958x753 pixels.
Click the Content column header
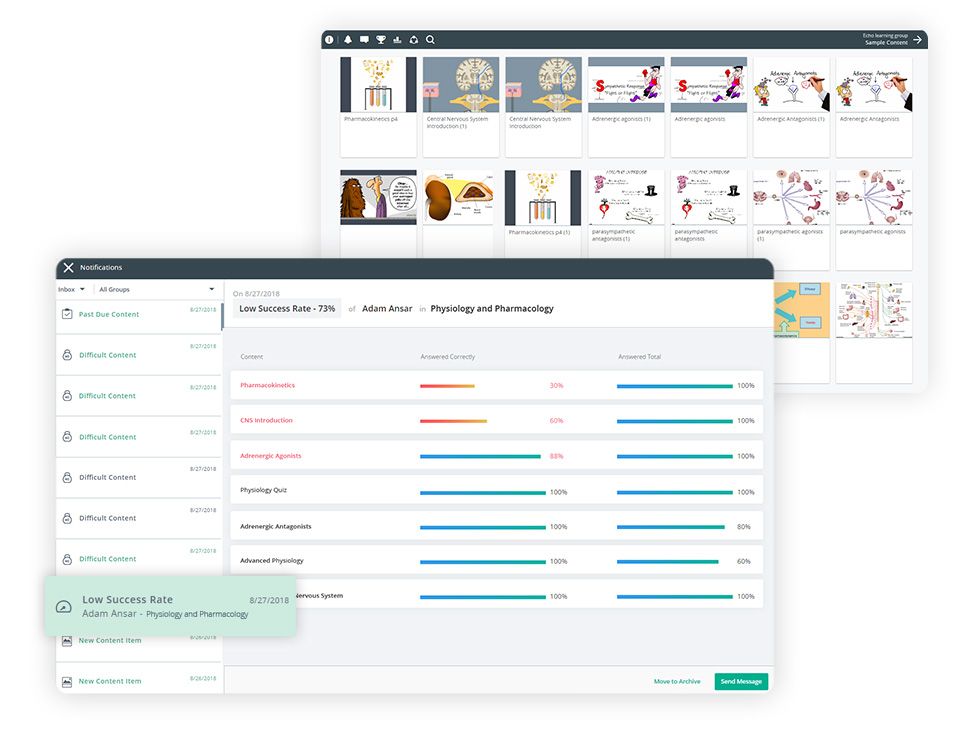(252, 356)
